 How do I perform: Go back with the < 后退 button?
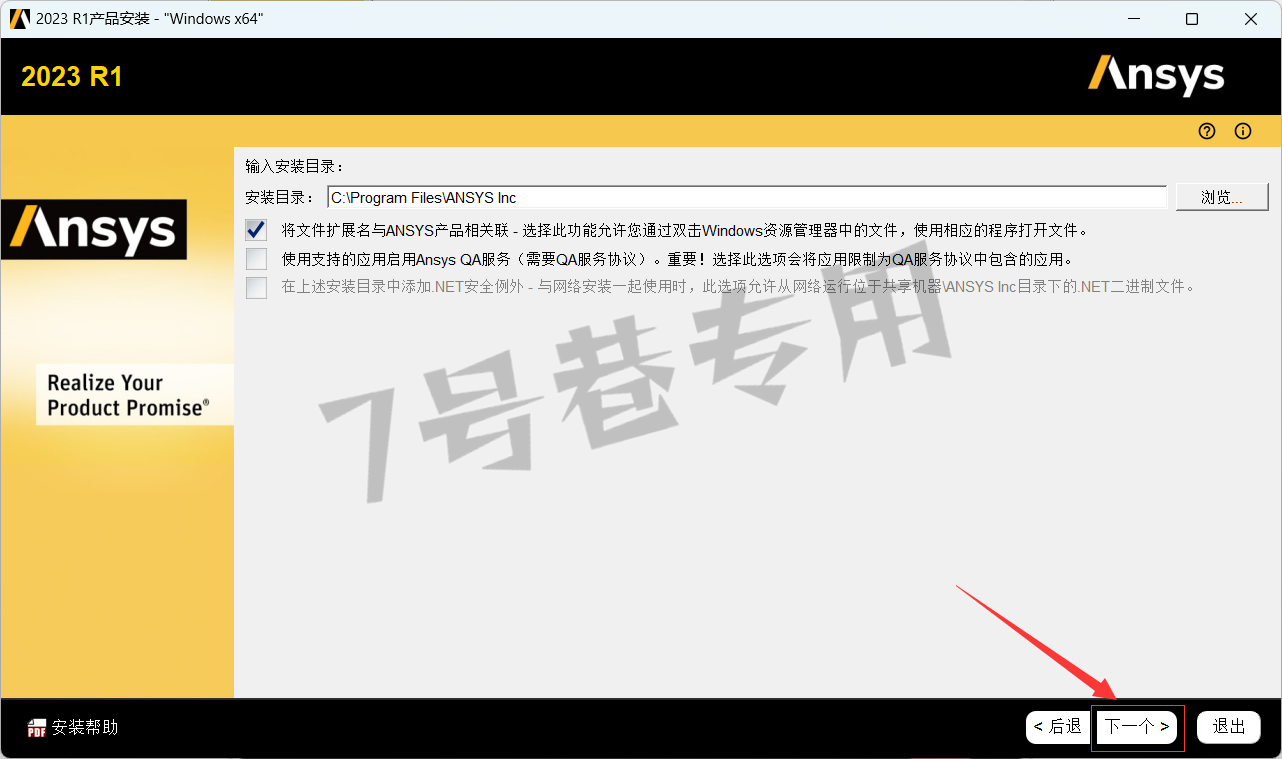coord(1058,727)
